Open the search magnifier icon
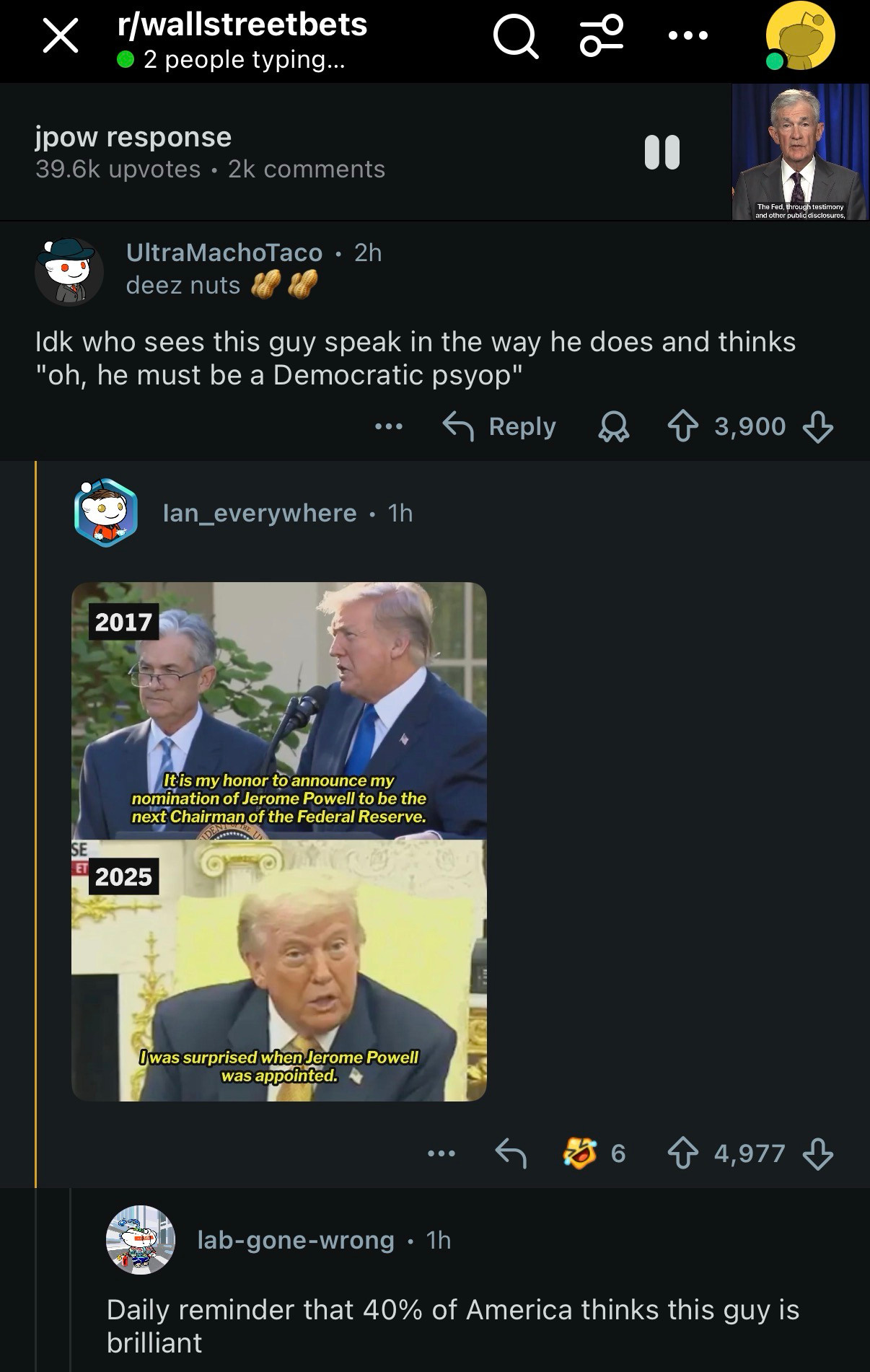 pyautogui.click(x=516, y=36)
